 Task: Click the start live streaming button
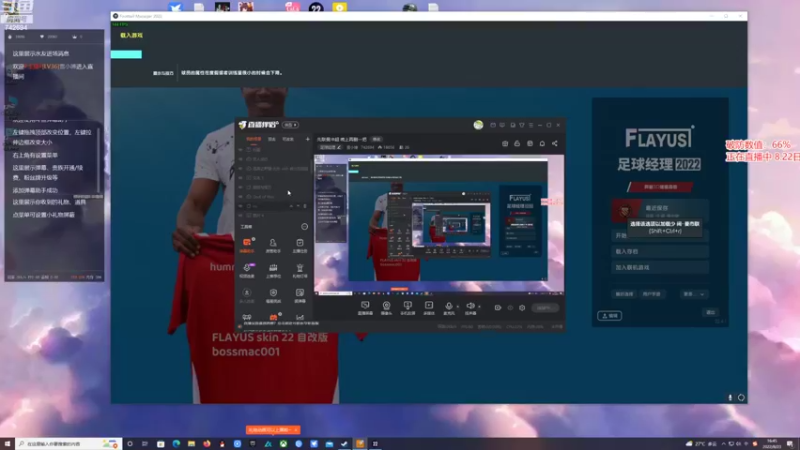click(x=544, y=308)
